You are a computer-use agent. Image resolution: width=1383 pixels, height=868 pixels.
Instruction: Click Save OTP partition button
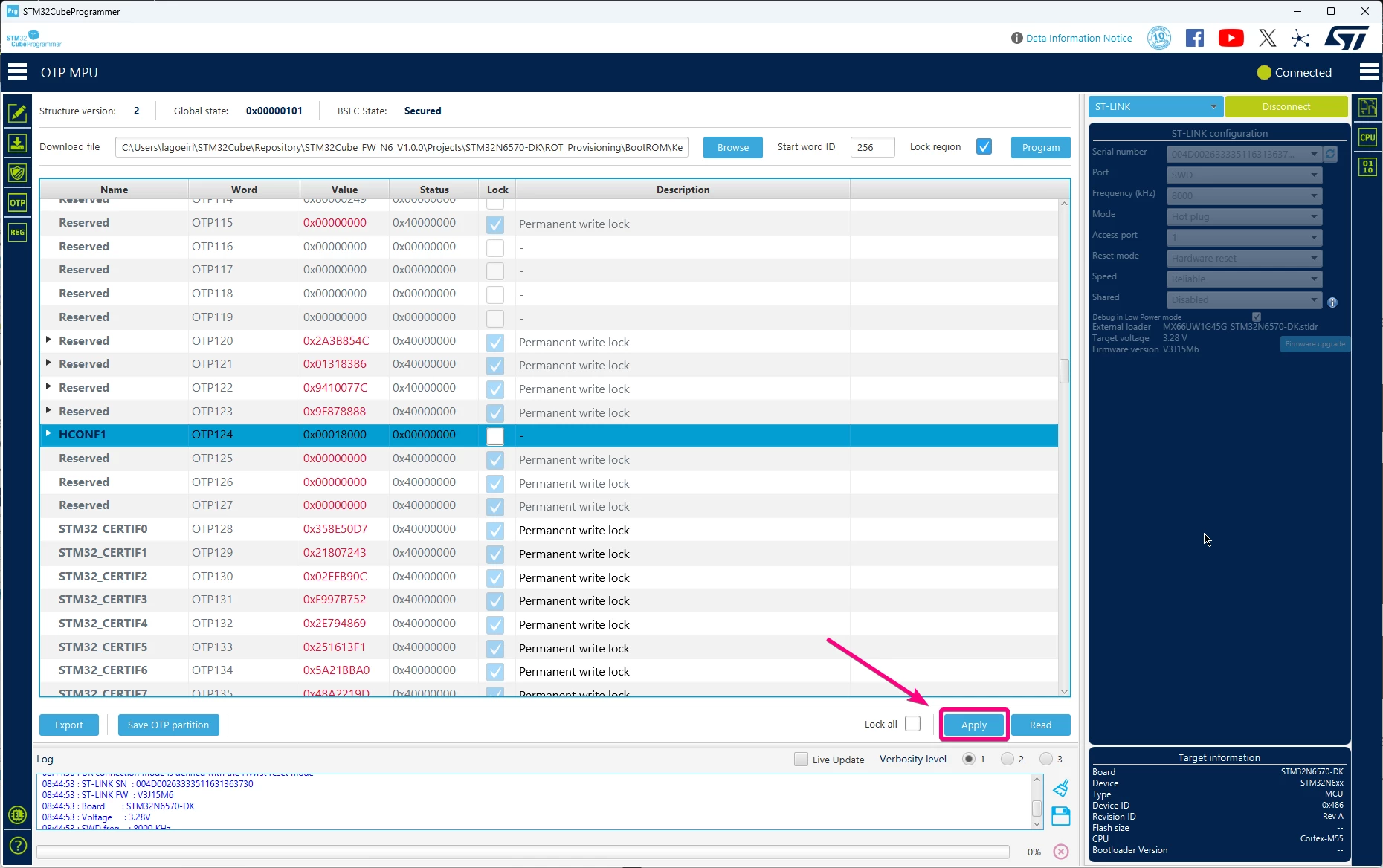point(168,725)
